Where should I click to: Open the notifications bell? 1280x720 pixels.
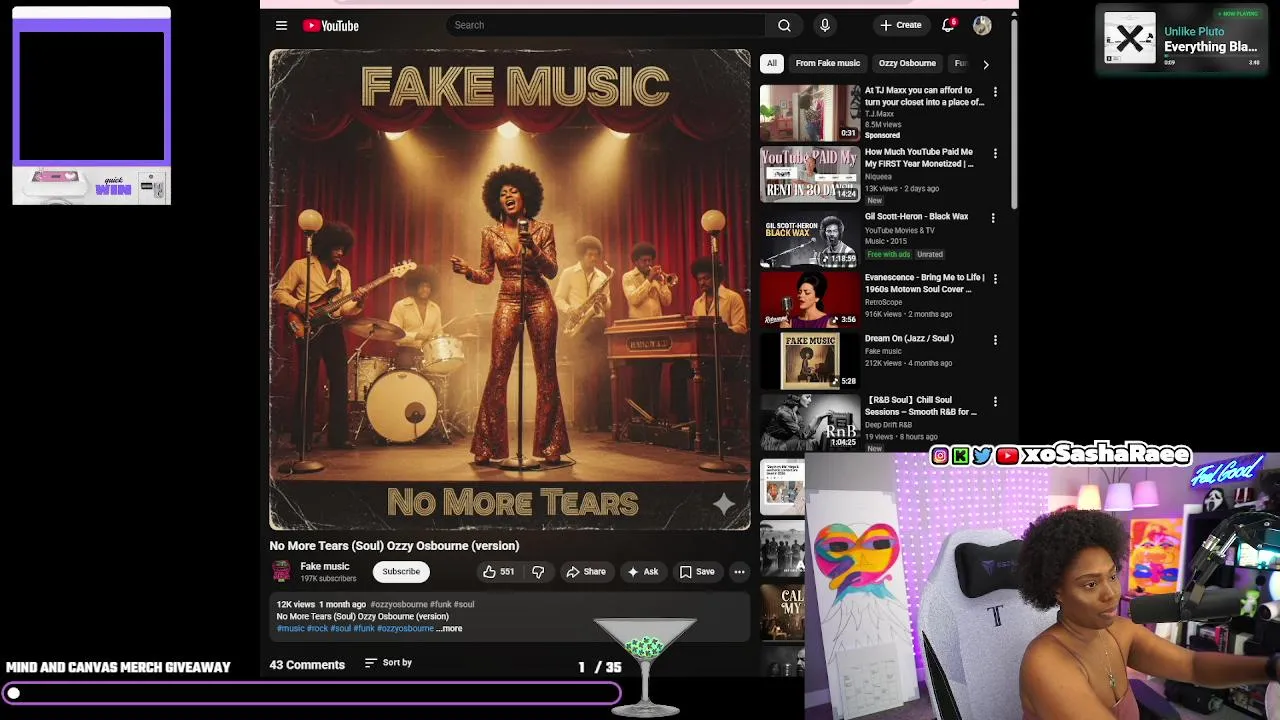coord(948,25)
